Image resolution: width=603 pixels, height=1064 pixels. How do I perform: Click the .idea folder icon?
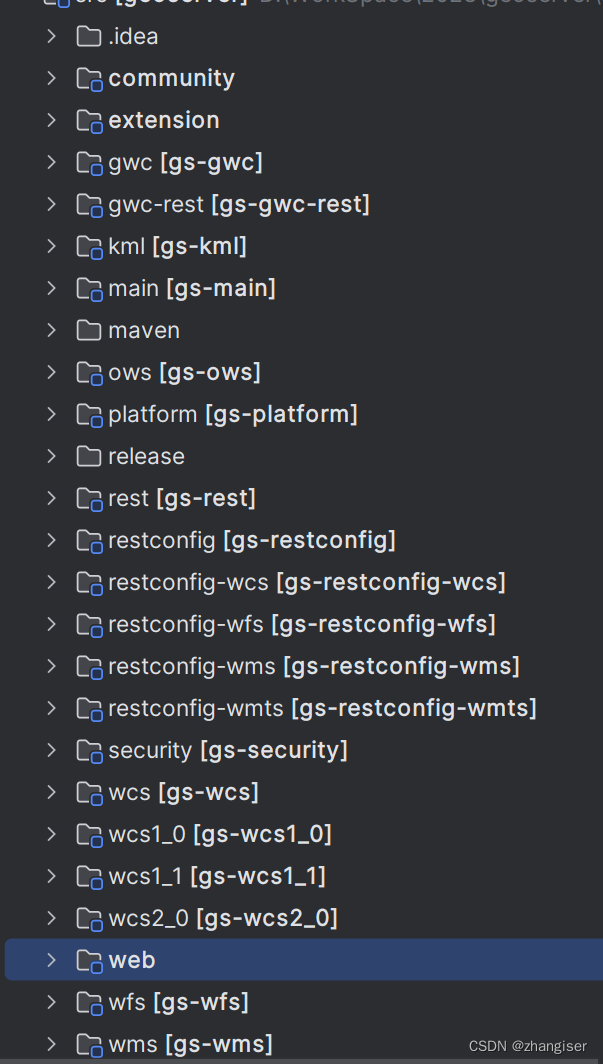[88, 36]
